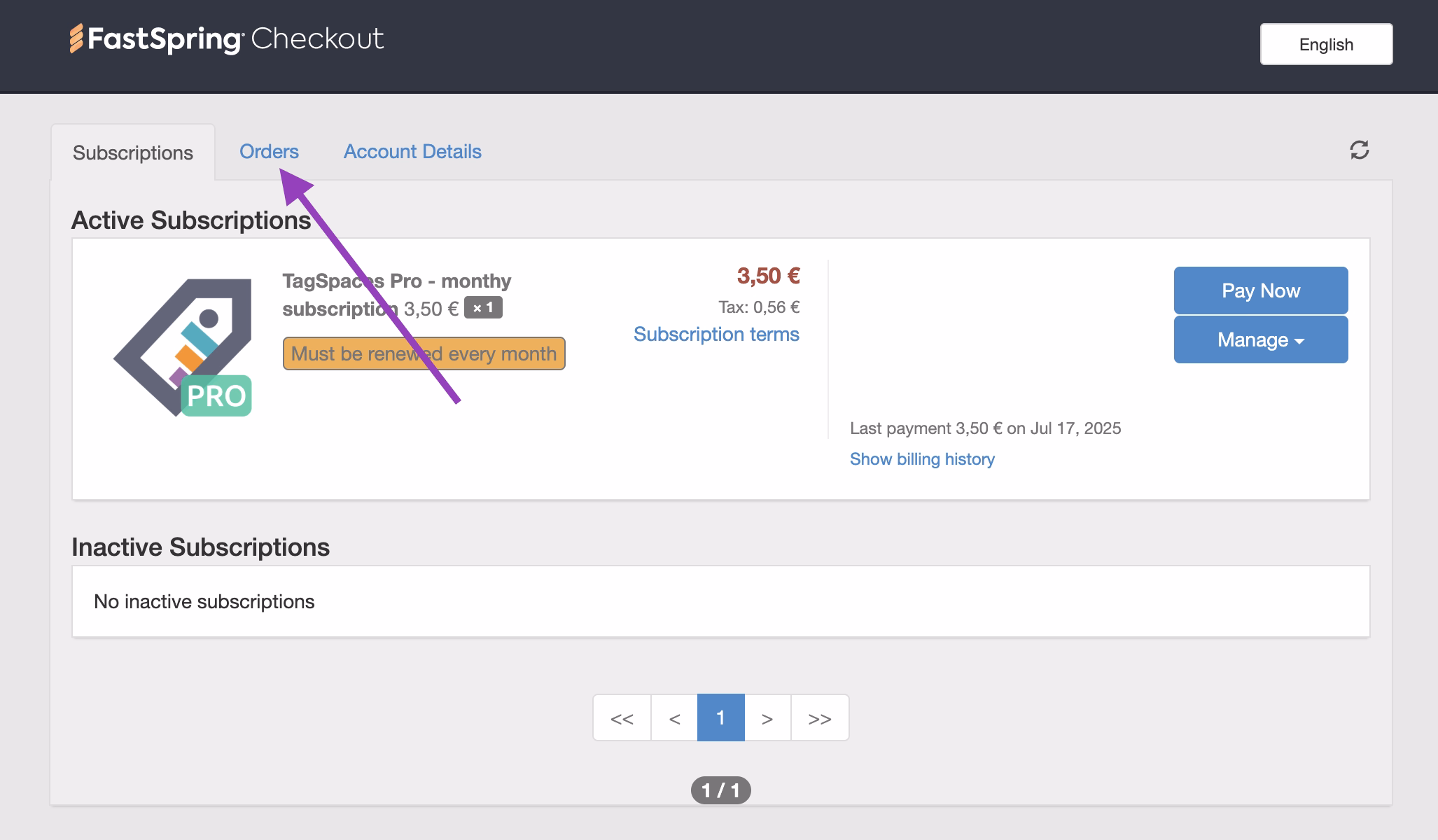
Task: Open the Manage dropdown
Action: pos(1260,339)
